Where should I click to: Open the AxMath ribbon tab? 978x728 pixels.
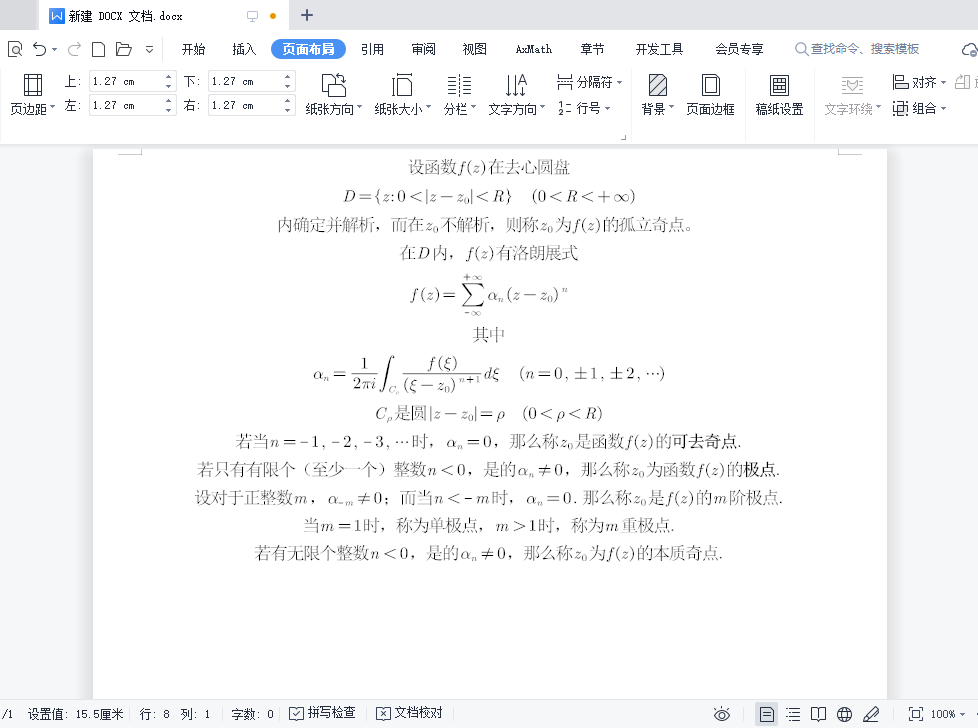coord(533,47)
